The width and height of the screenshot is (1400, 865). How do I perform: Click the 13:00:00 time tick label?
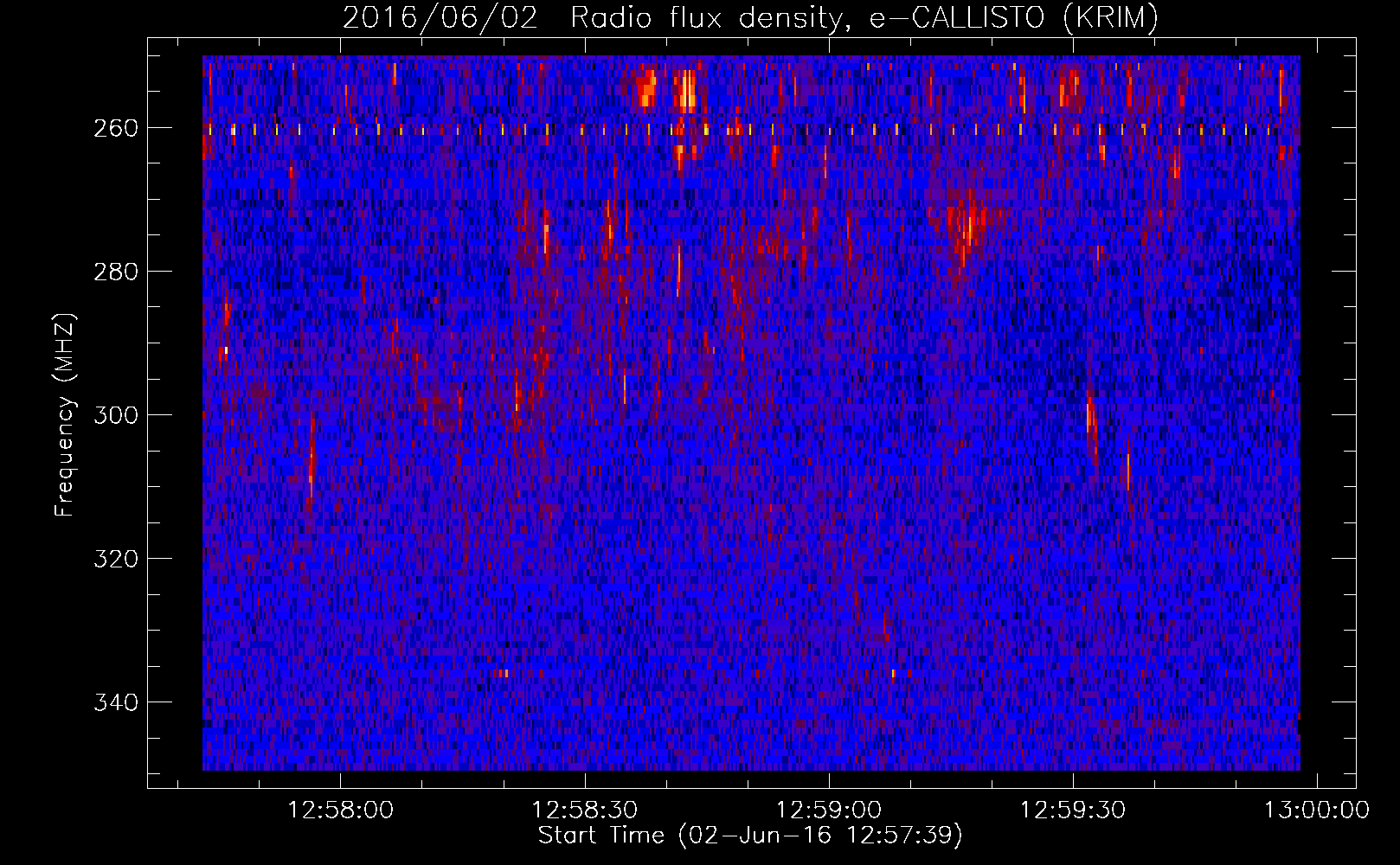[1317, 811]
